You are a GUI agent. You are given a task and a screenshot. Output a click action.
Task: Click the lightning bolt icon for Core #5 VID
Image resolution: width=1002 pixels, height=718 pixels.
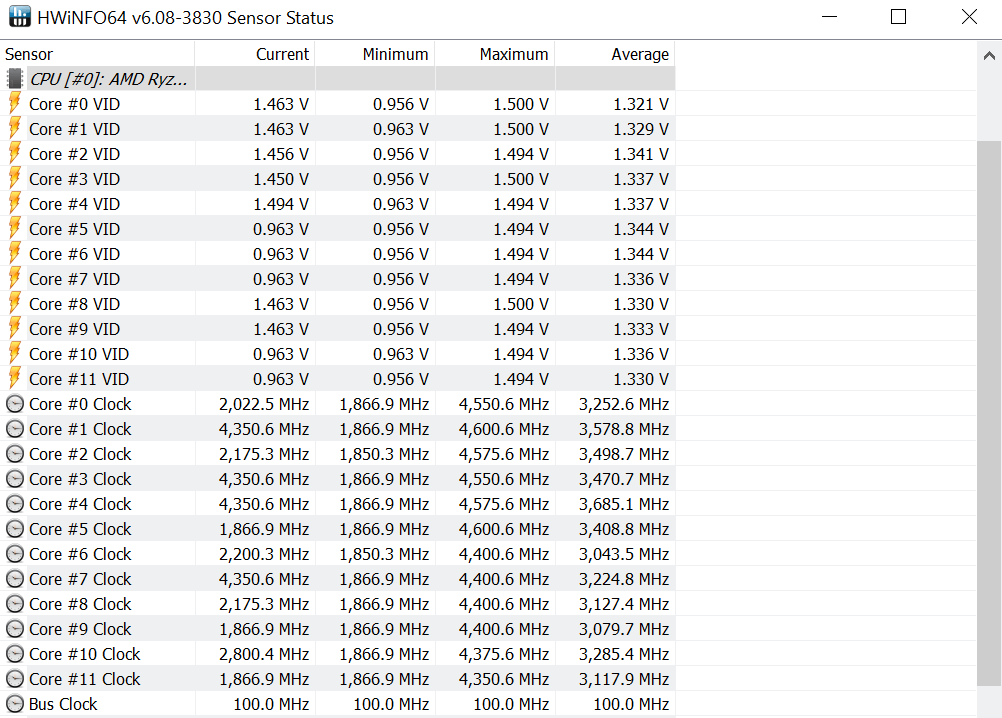point(15,229)
